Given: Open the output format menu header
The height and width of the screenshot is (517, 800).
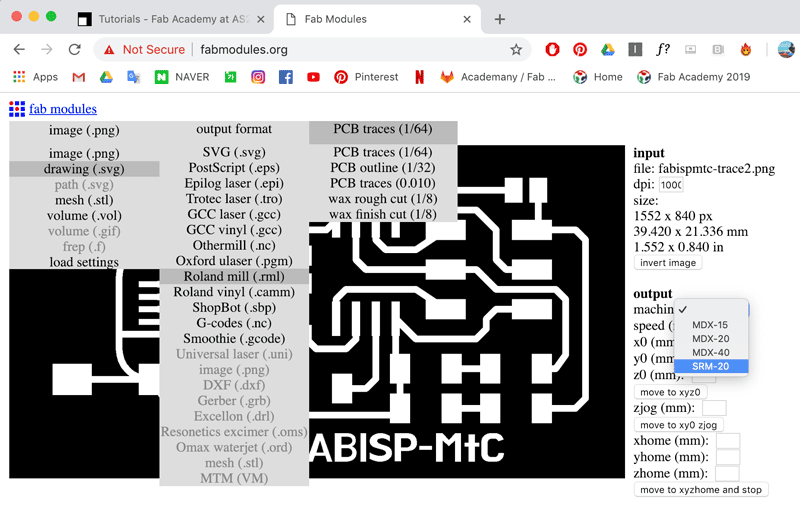Looking at the screenshot, I should (234, 129).
